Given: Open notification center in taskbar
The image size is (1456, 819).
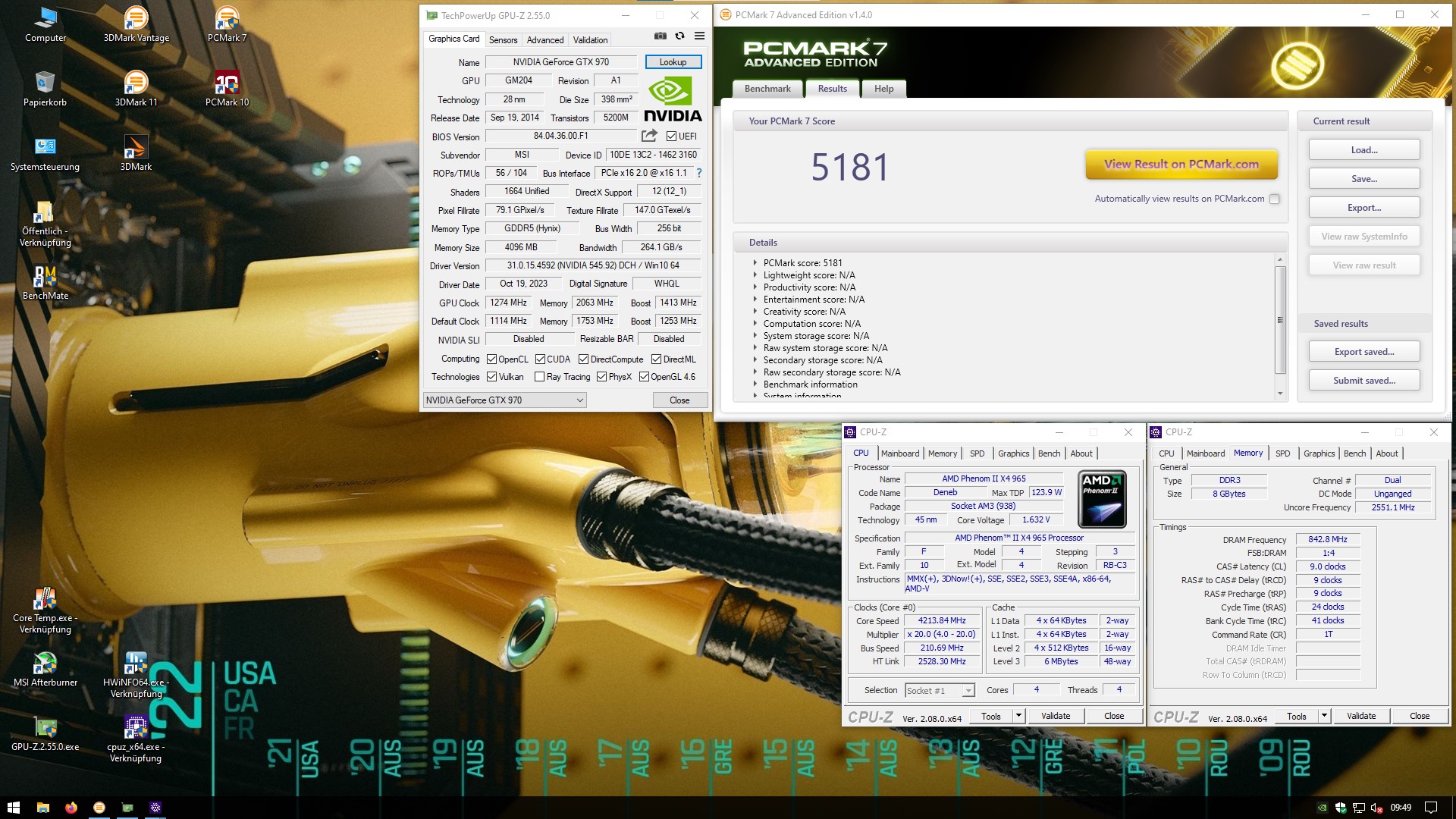Looking at the screenshot, I should pyautogui.click(x=1431, y=808).
